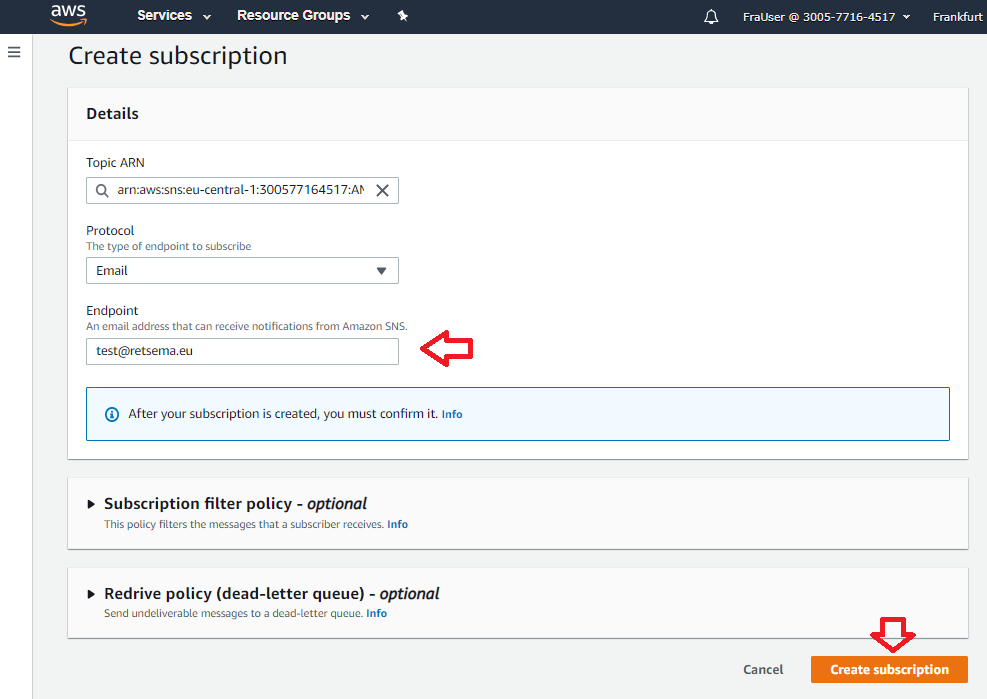Cancel the subscription creation

(763, 670)
